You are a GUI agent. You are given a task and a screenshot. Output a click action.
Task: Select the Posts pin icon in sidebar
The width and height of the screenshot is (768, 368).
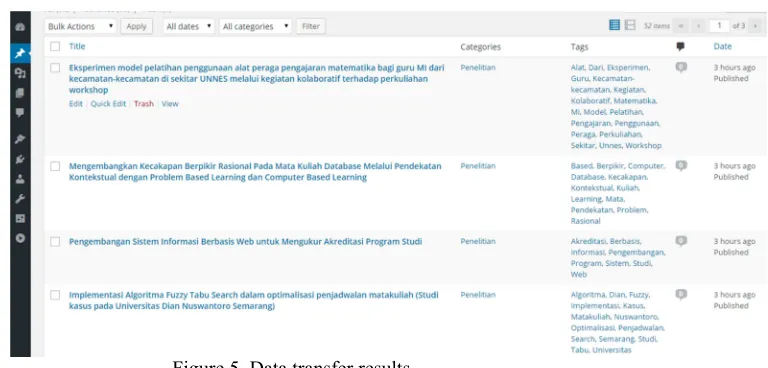[20, 53]
